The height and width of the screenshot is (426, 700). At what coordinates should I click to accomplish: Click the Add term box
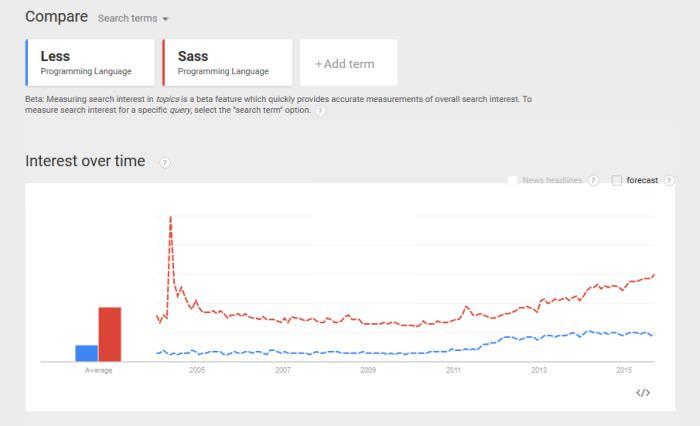[348, 63]
